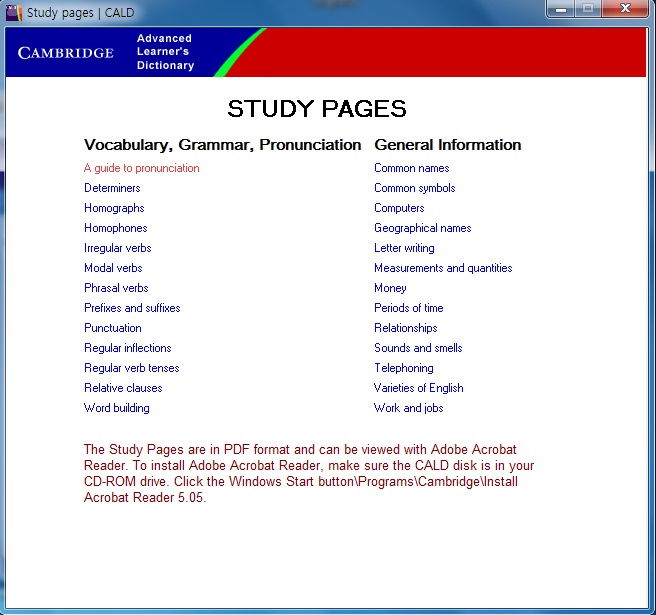The height and width of the screenshot is (615, 656).
Task: Select the Irregular verbs link
Action: [x=118, y=248]
